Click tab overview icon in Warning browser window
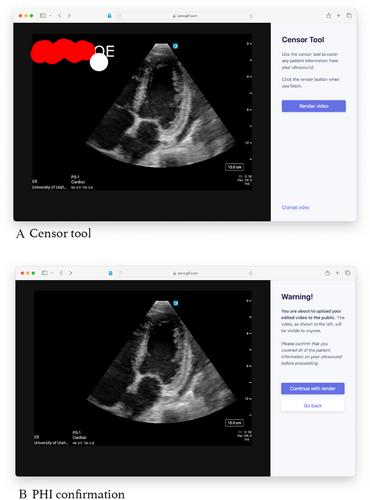370x500 pixels. tap(347, 273)
